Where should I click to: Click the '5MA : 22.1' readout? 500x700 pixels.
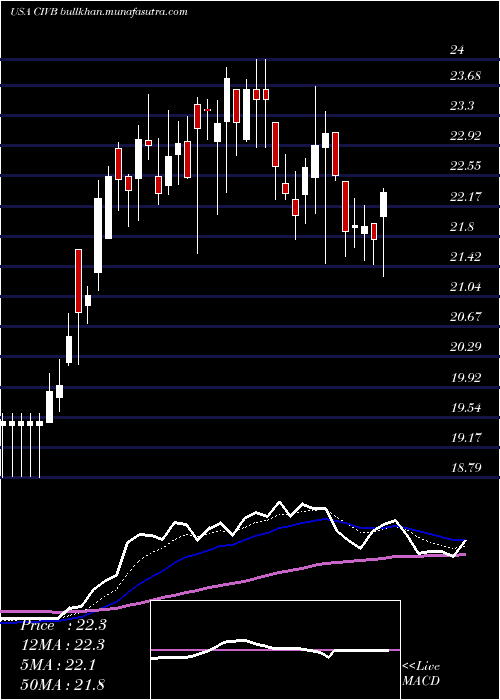tap(60, 664)
